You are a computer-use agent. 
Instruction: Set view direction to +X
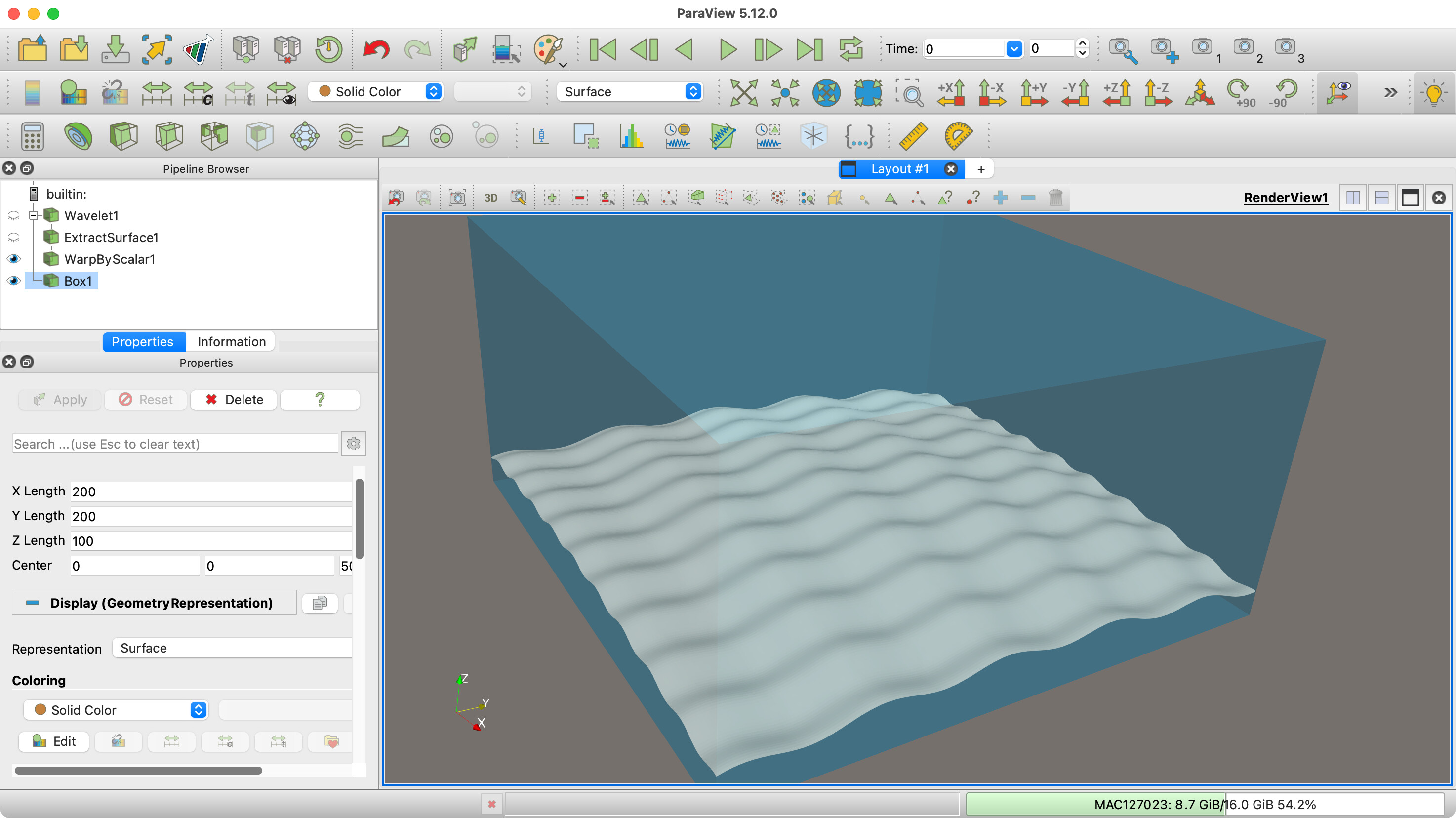click(x=951, y=92)
